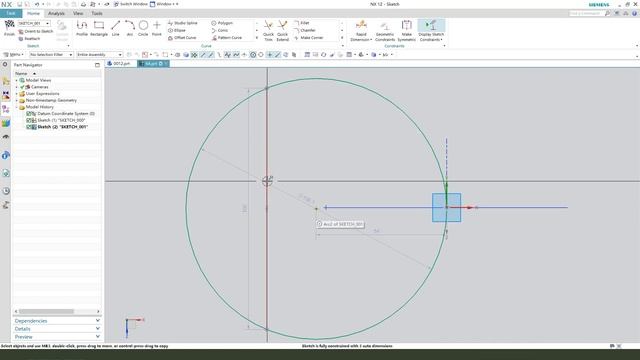Expand the Model Views tree node

17,80
